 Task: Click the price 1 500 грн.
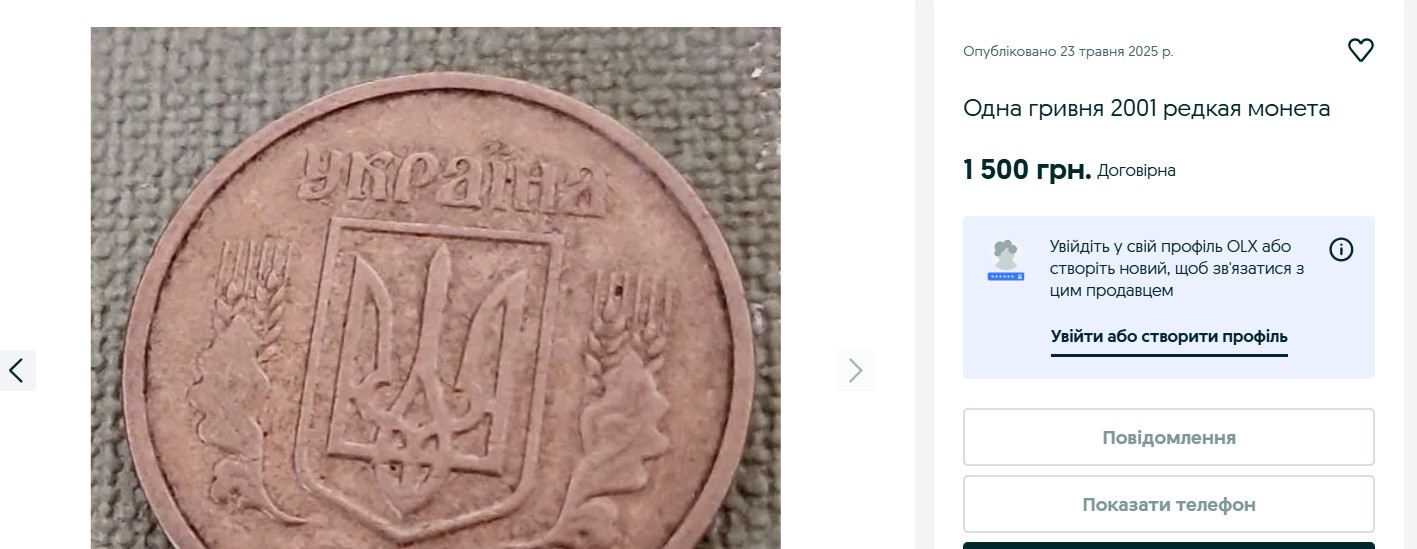[1027, 170]
